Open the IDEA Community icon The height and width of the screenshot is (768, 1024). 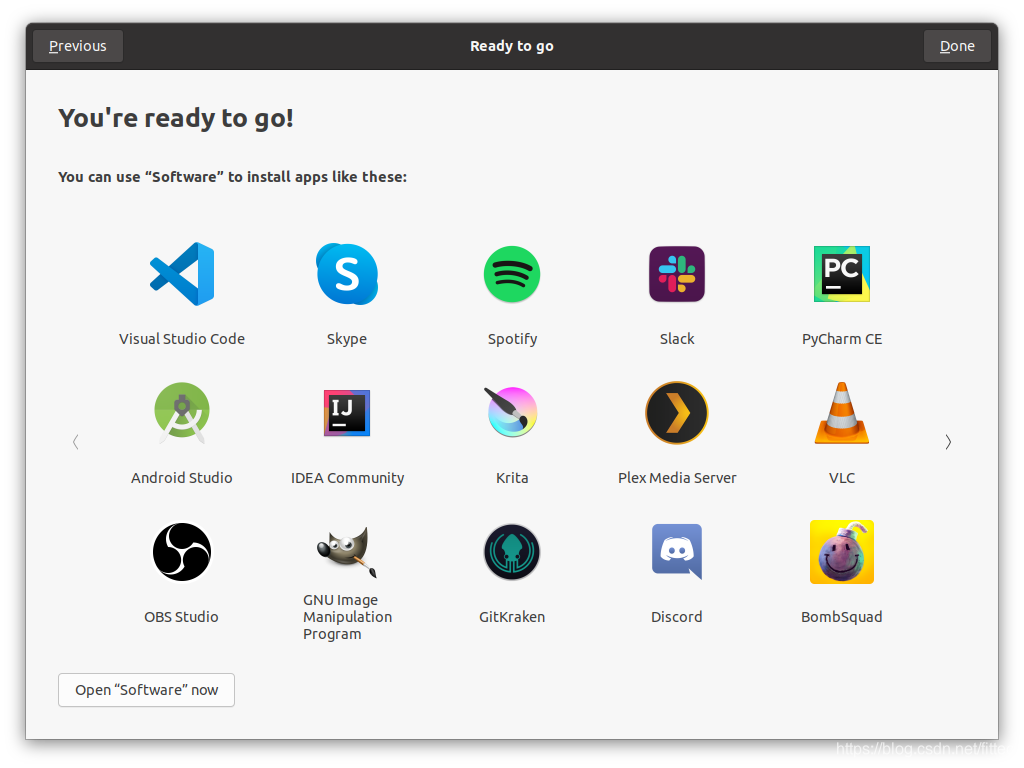click(x=347, y=413)
